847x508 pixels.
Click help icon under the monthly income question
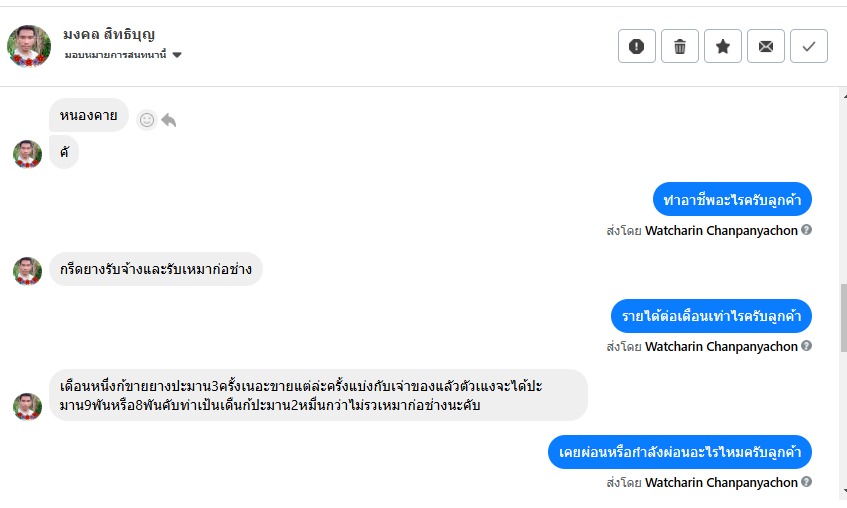(806, 346)
